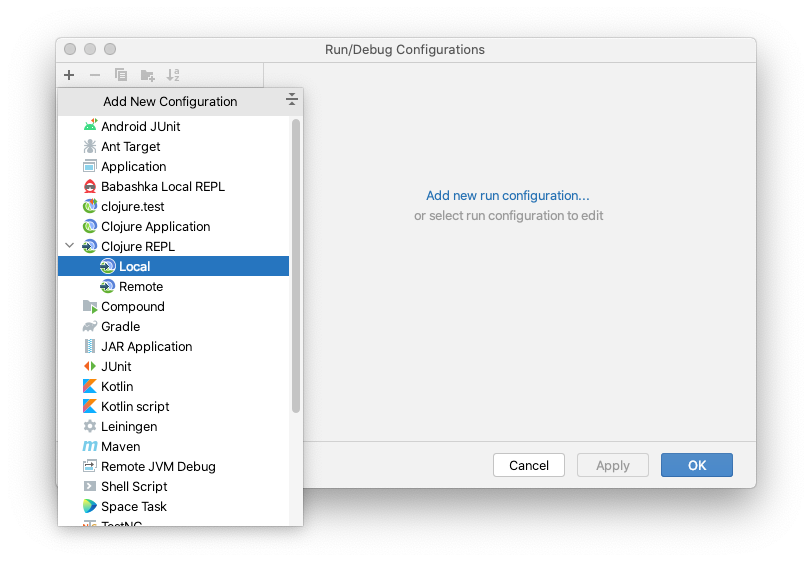
Task: Select the Space Task label
Action: [x=134, y=507]
